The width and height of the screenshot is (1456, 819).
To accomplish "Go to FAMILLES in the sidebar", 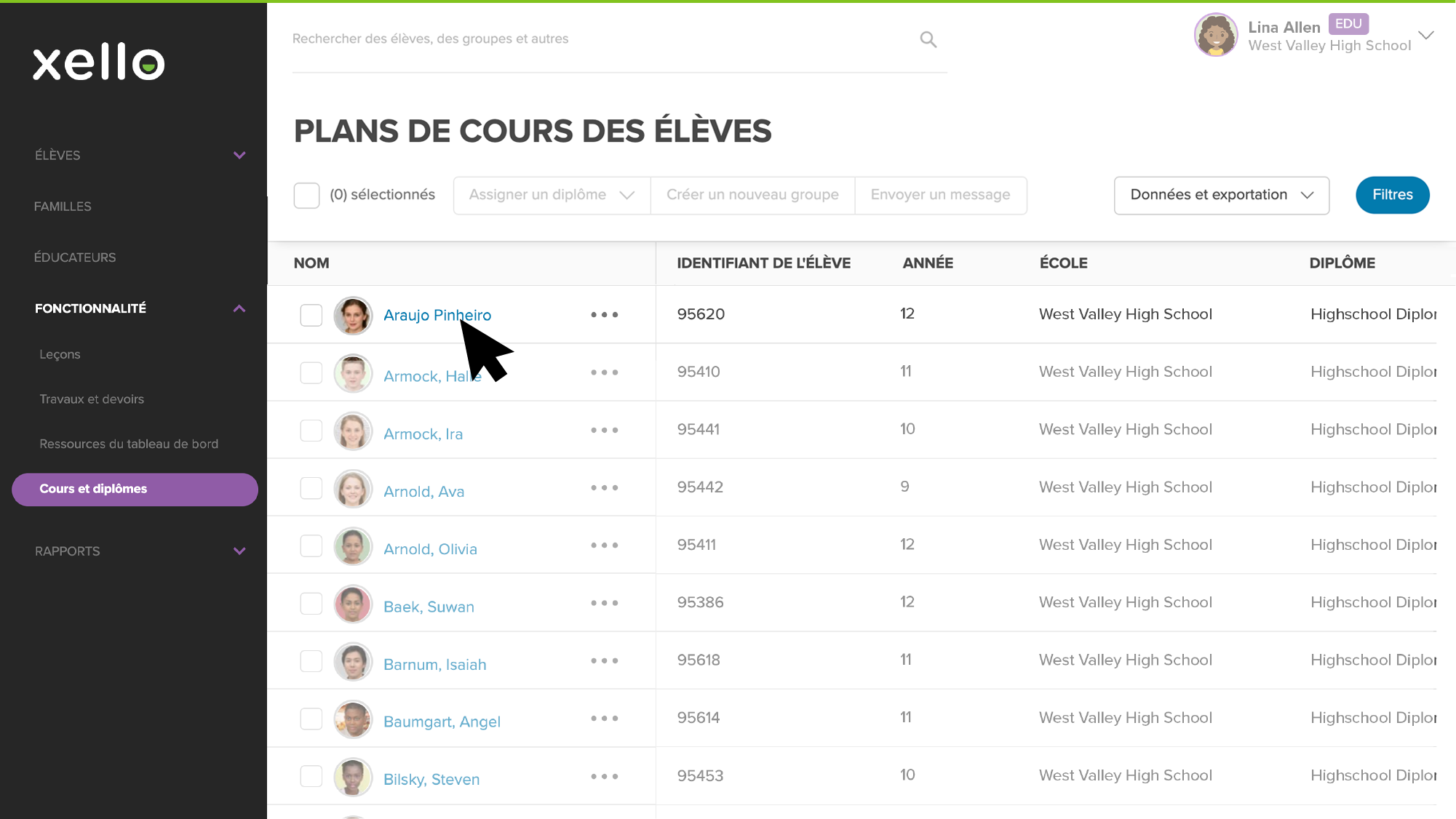I will (x=63, y=207).
